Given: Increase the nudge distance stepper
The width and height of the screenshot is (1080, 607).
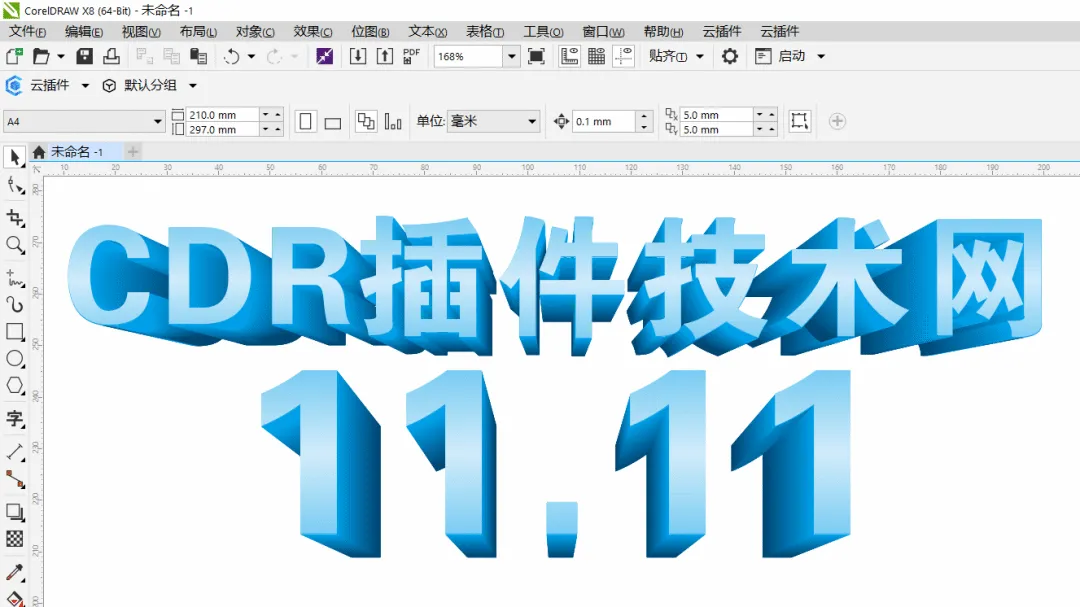Looking at the screenshot, I should (643, 116).
